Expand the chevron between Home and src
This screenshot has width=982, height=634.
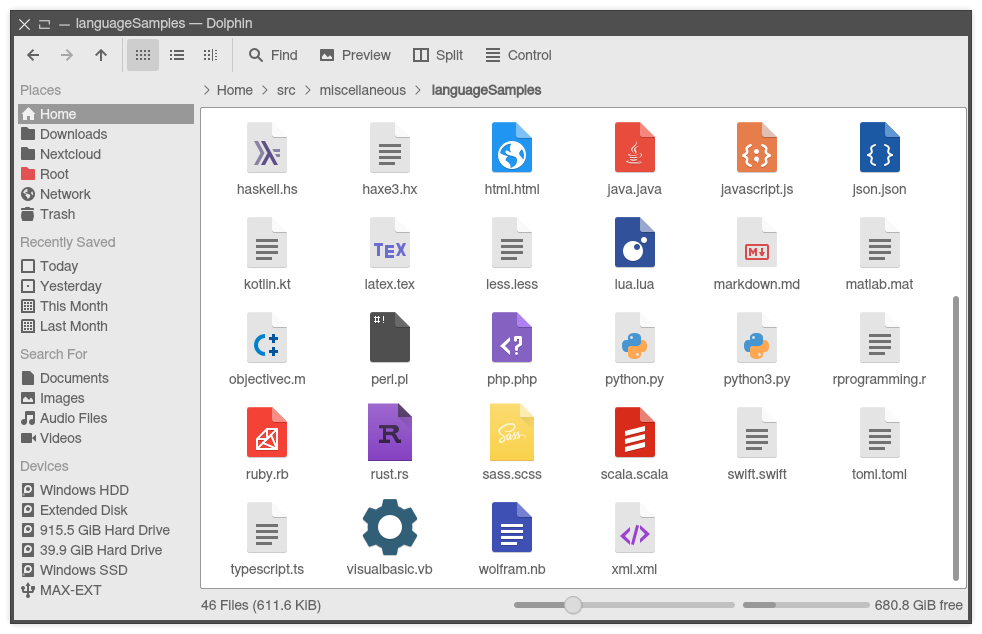click(x=265, y=90)
